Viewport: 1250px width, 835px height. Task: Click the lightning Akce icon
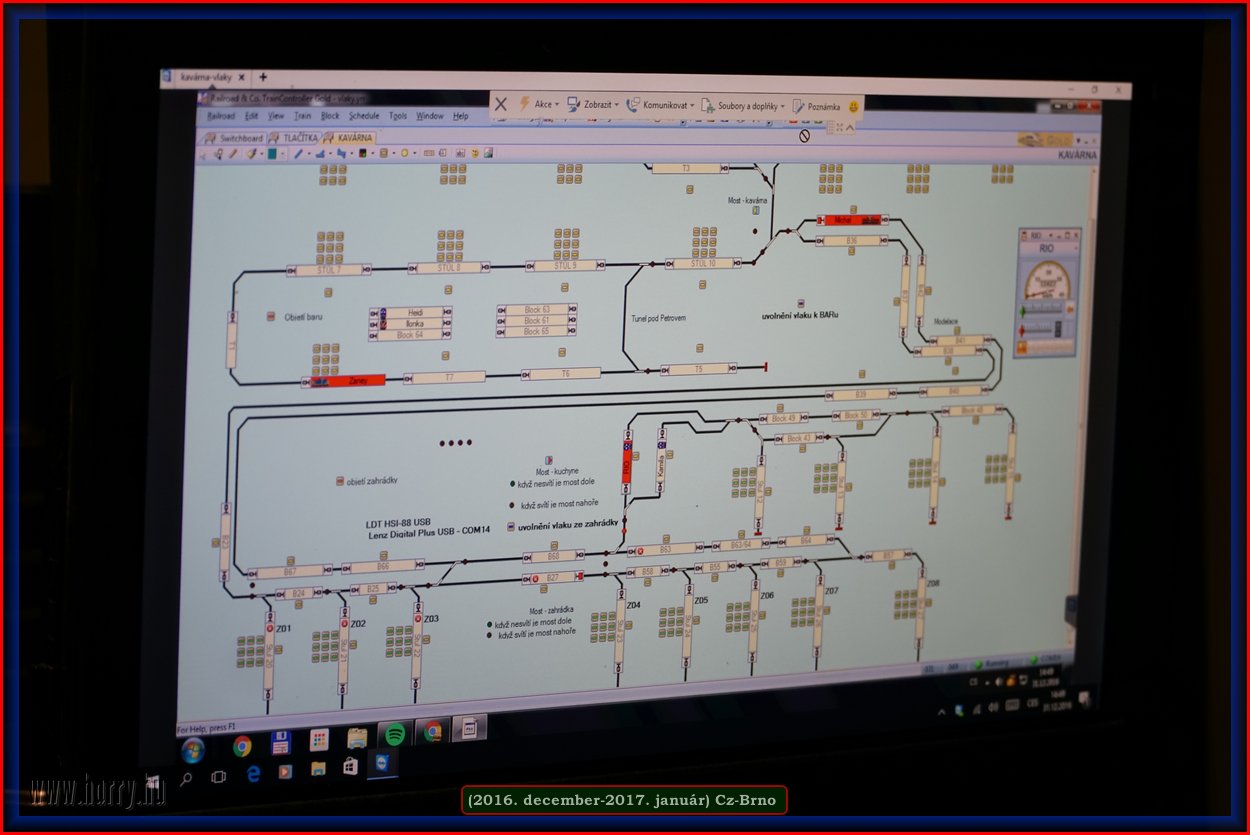coord(524,103)
